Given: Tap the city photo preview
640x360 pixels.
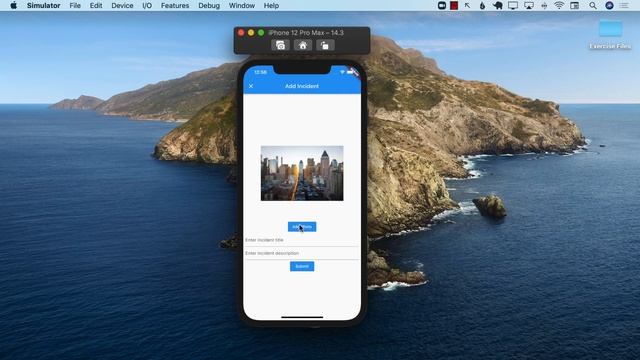Looking at the screenshot, I should [302, 173].
